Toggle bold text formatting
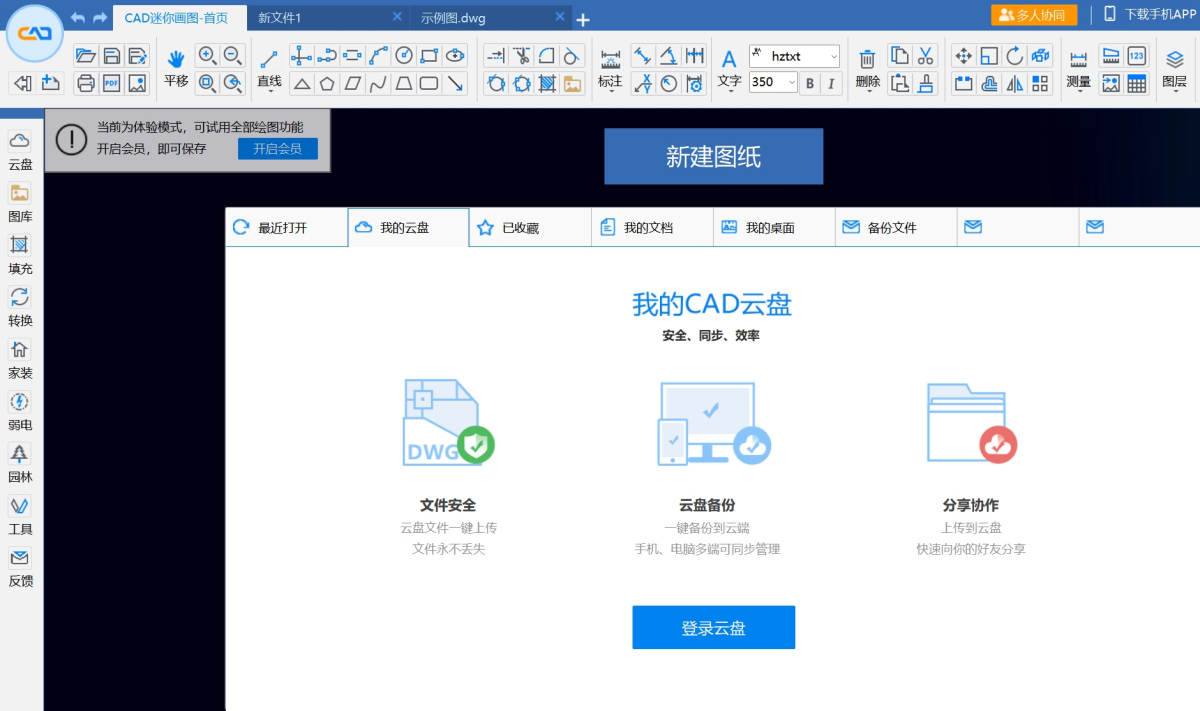This screenshot has width=1200, height=711. tap(810, 83)
